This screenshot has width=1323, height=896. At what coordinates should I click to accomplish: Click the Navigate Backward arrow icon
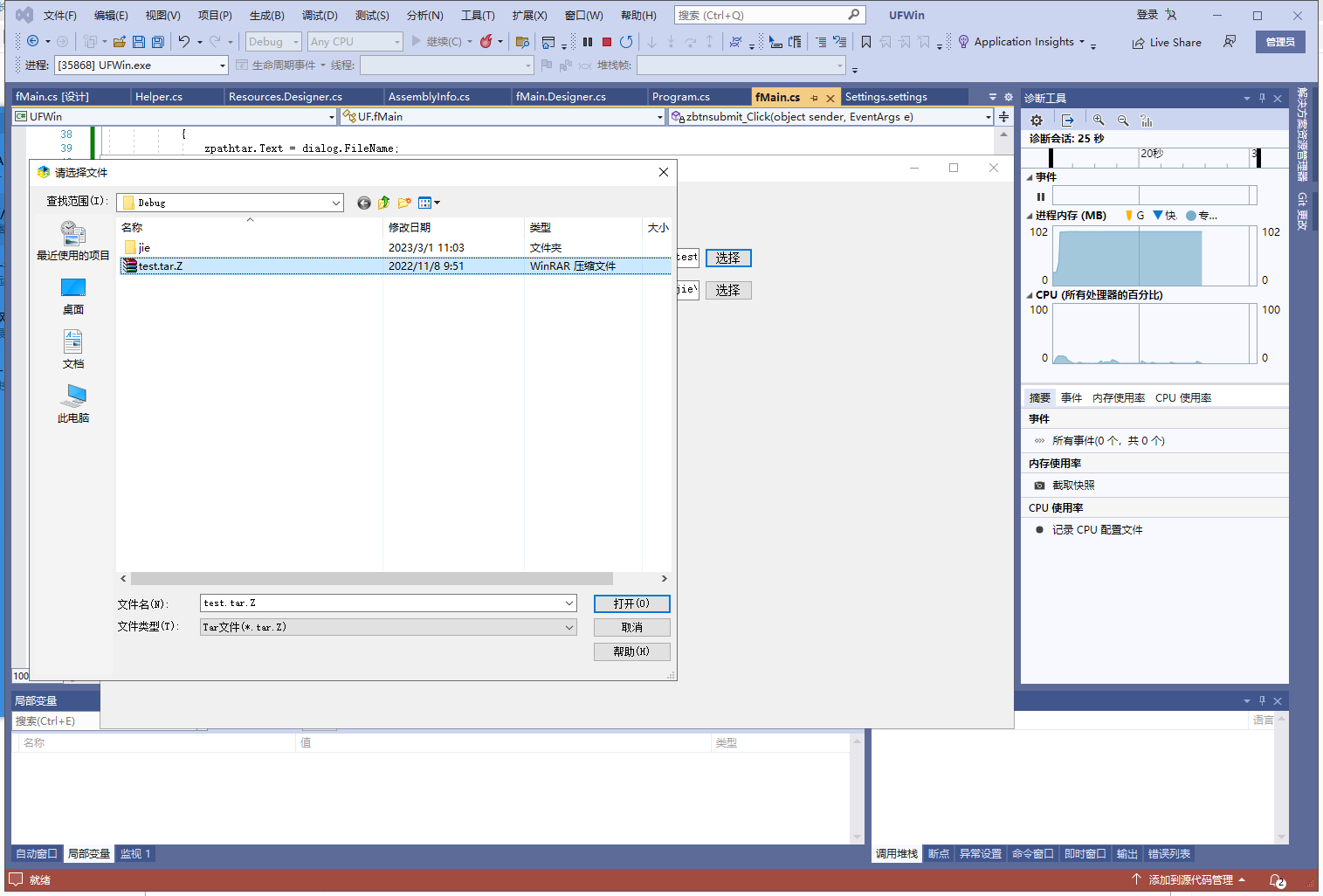pos(33,41)
